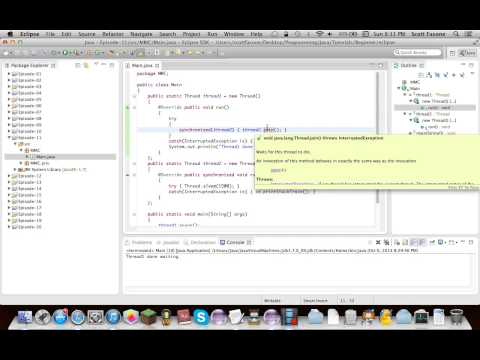Fold the thread1 declaration using the margin toggle
480x360 pixels.
point(134,96)
